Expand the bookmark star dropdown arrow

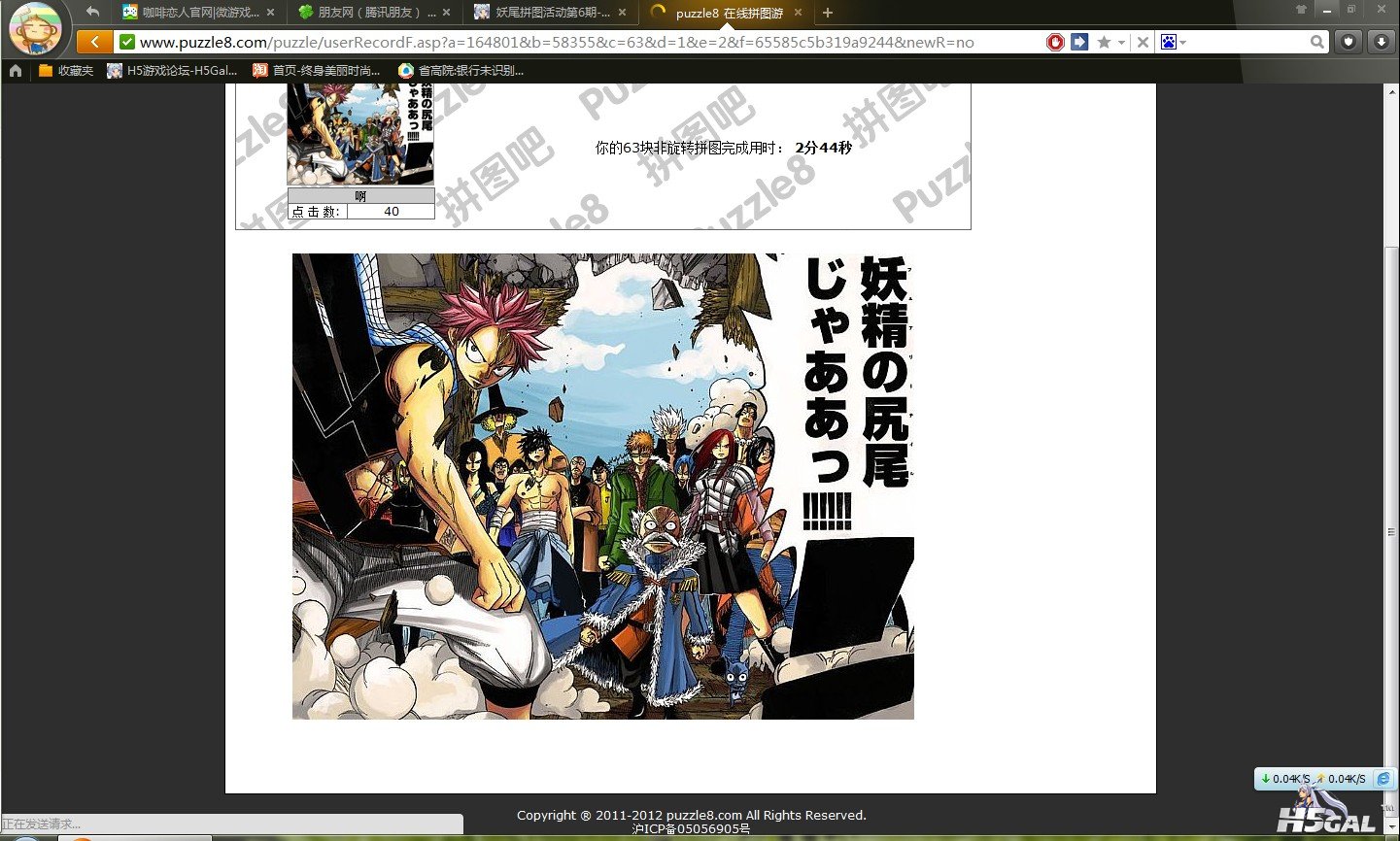coord(1121,43)
